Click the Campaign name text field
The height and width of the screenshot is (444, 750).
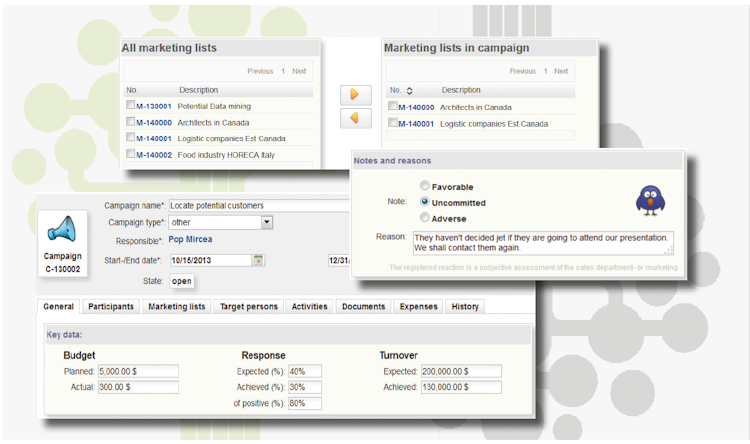pos(258,206)
